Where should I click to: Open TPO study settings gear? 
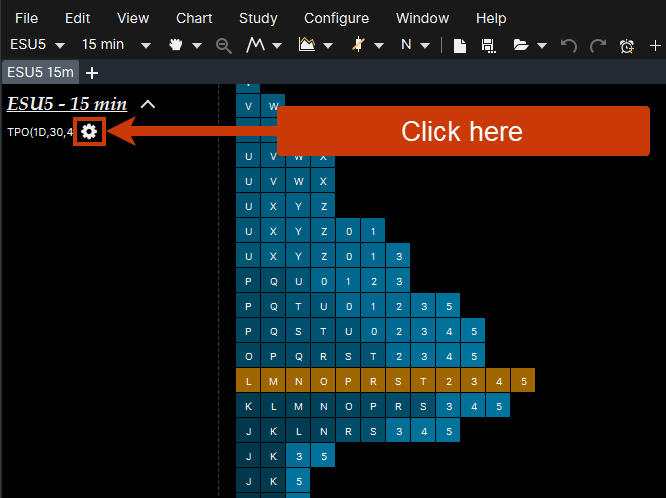tap(89, 131)
